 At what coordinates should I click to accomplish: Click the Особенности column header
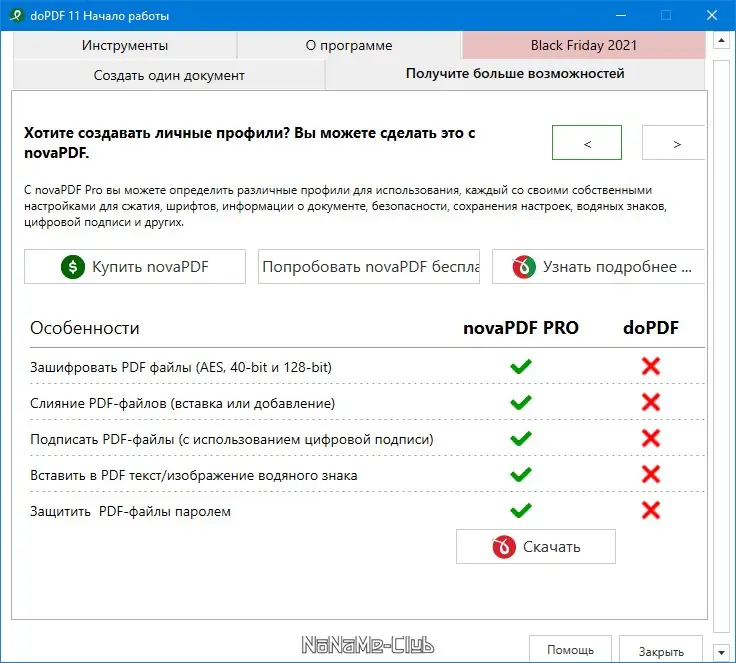click(x=84, y=328)
